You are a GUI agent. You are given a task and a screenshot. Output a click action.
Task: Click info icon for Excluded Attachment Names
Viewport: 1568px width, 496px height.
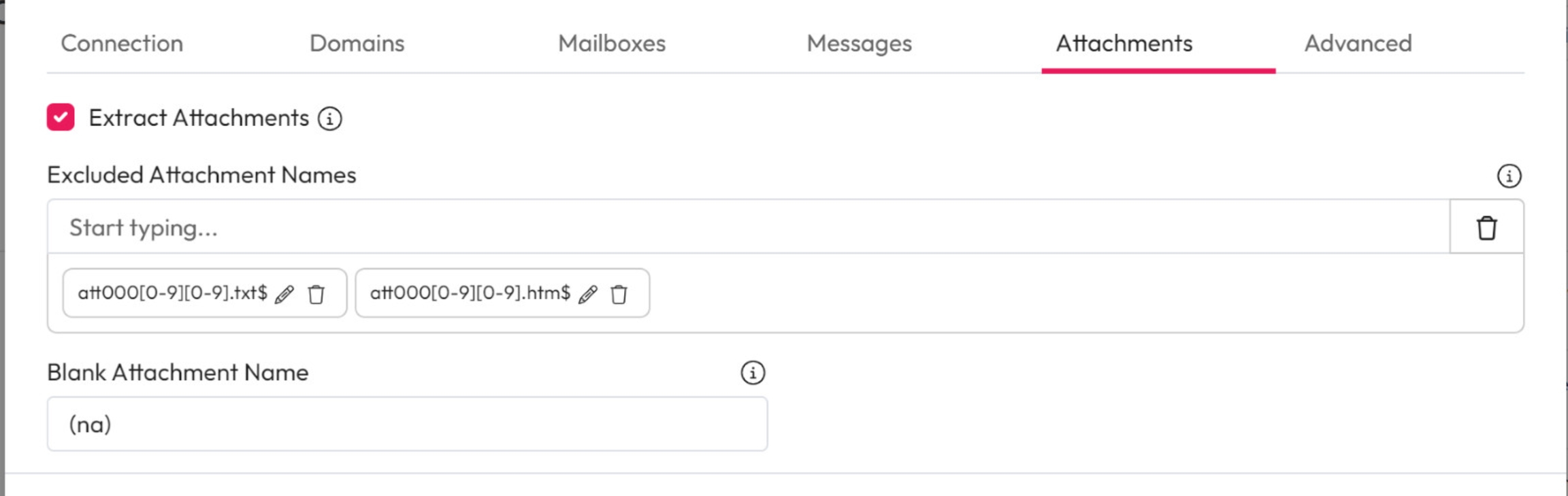point(1509,176)
